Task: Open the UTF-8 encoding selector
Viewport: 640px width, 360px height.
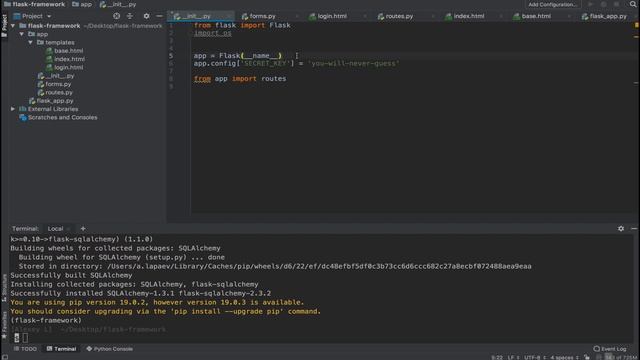Action: click(x=535, y=358)
